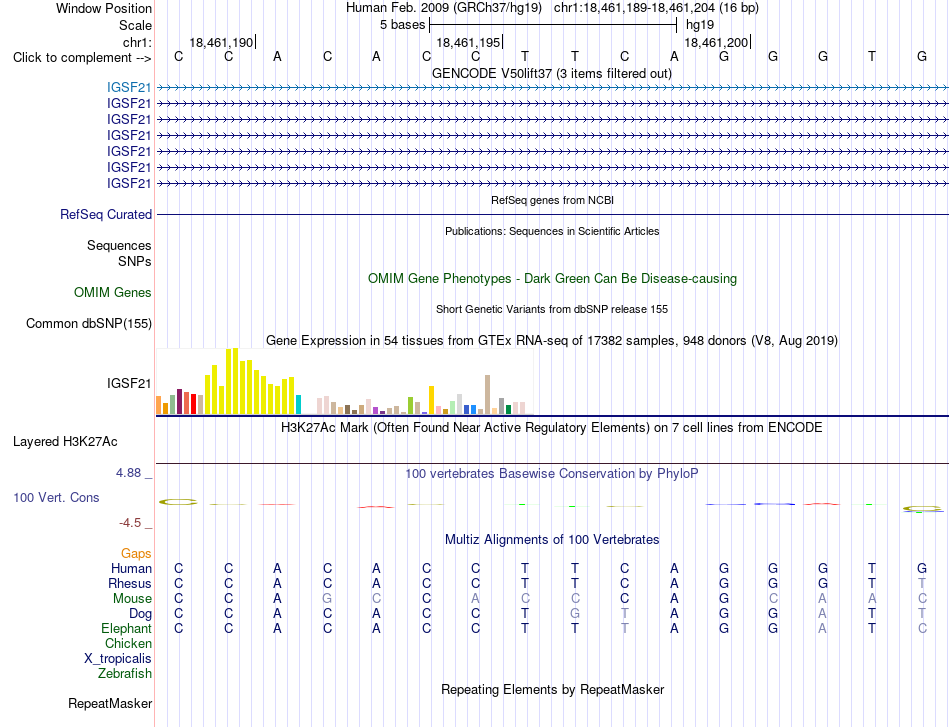Viewport: 950px width, 727px height.
Task: Click the Scale label on the ruler
Action: (135, 25)
